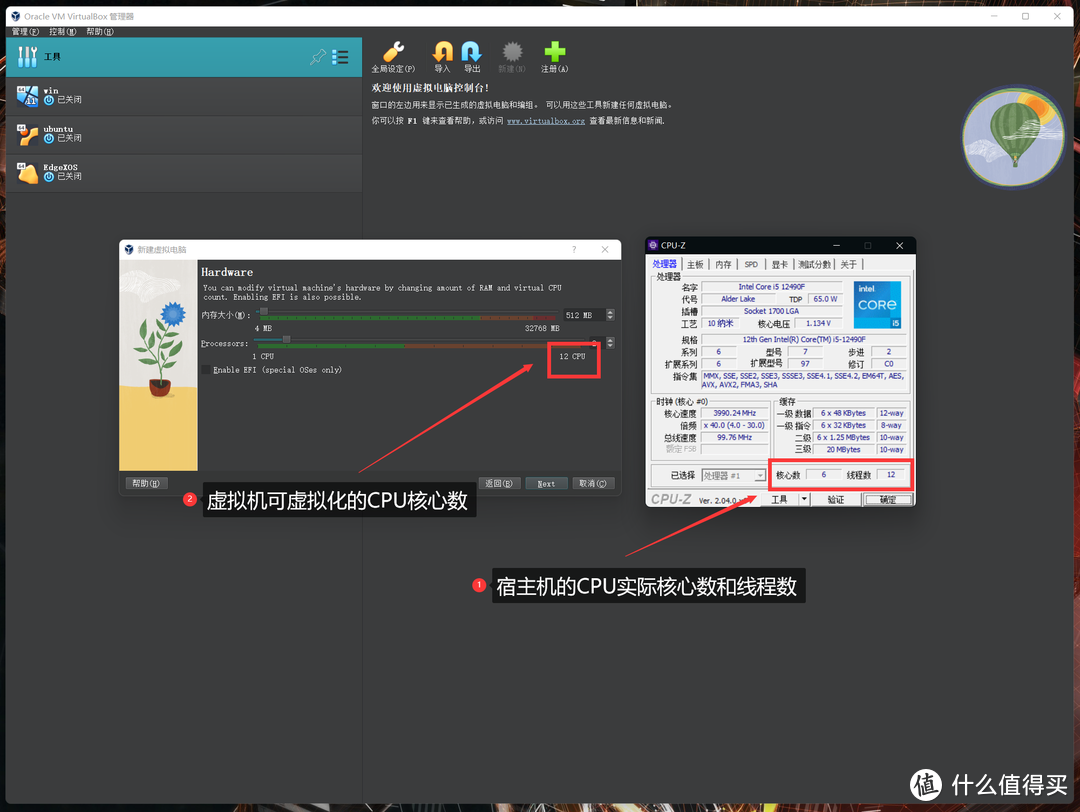1080x812 pixels.
Task: Click the 验证 validate button in CPU-Z
Action: click(x=835, y=500)
